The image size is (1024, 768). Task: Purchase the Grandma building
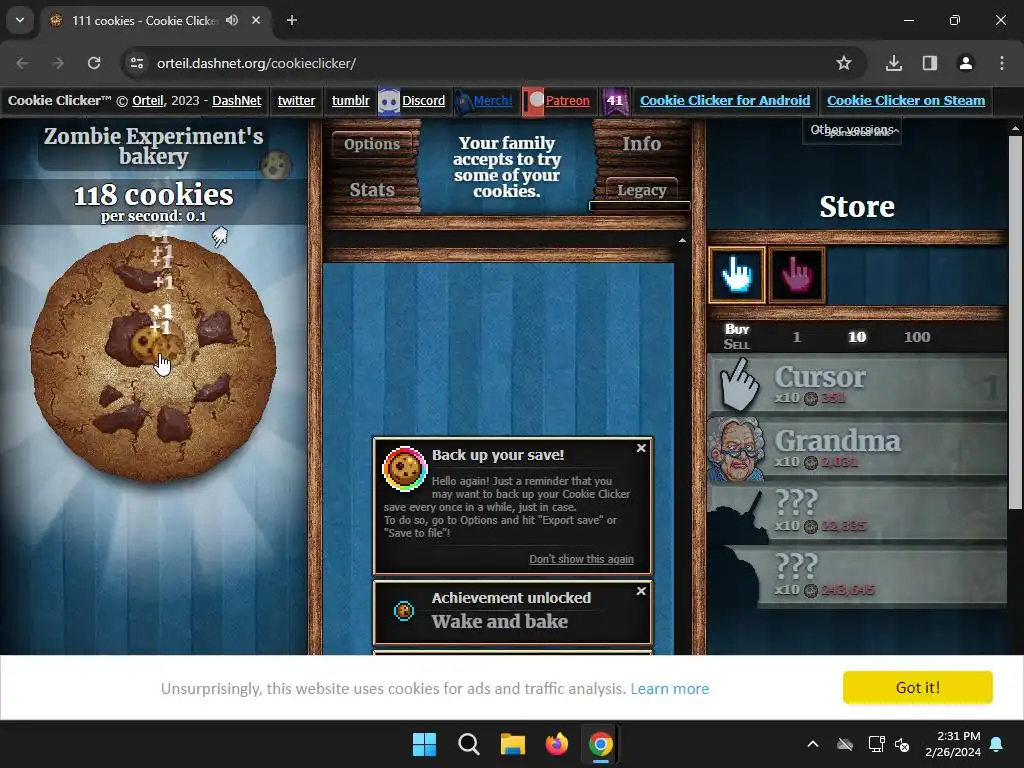tap(857, 449)
